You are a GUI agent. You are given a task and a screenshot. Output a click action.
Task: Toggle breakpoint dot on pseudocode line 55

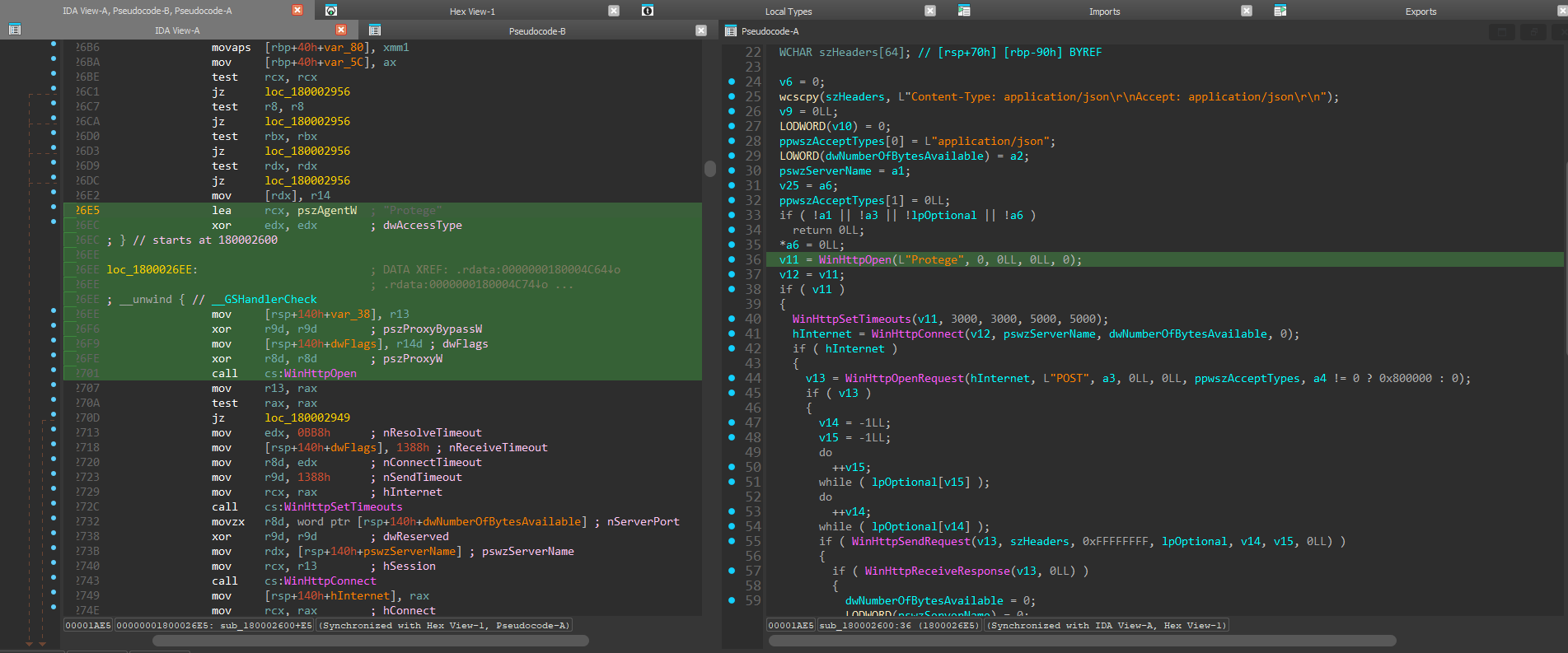point(732,541)
